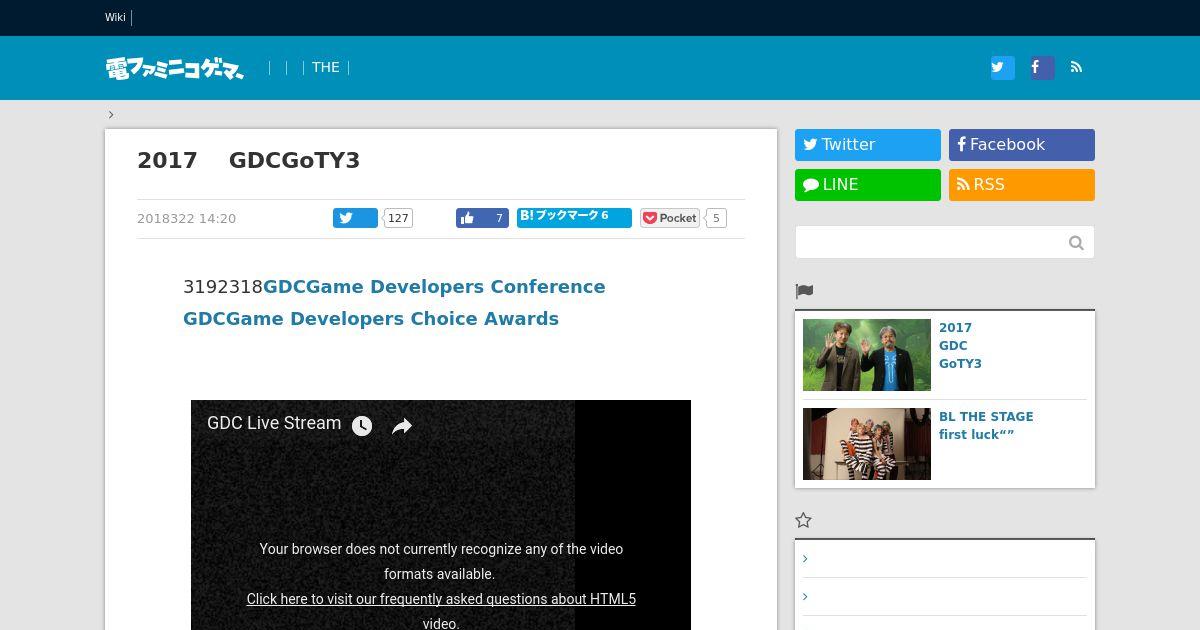Click the GDC Live Stream video title
The height and width of the screenshot is (630, 1200).
tap(274, 423)
